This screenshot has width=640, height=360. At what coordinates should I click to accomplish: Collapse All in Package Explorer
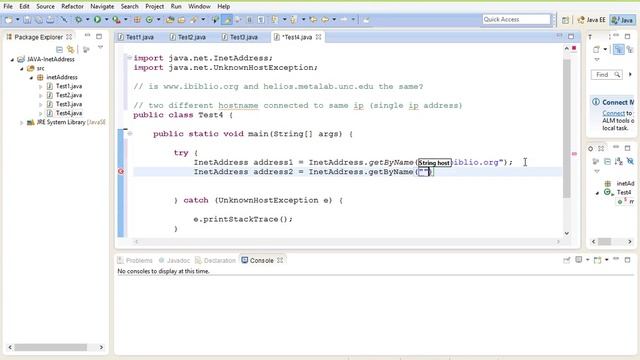tap(60, 49)
